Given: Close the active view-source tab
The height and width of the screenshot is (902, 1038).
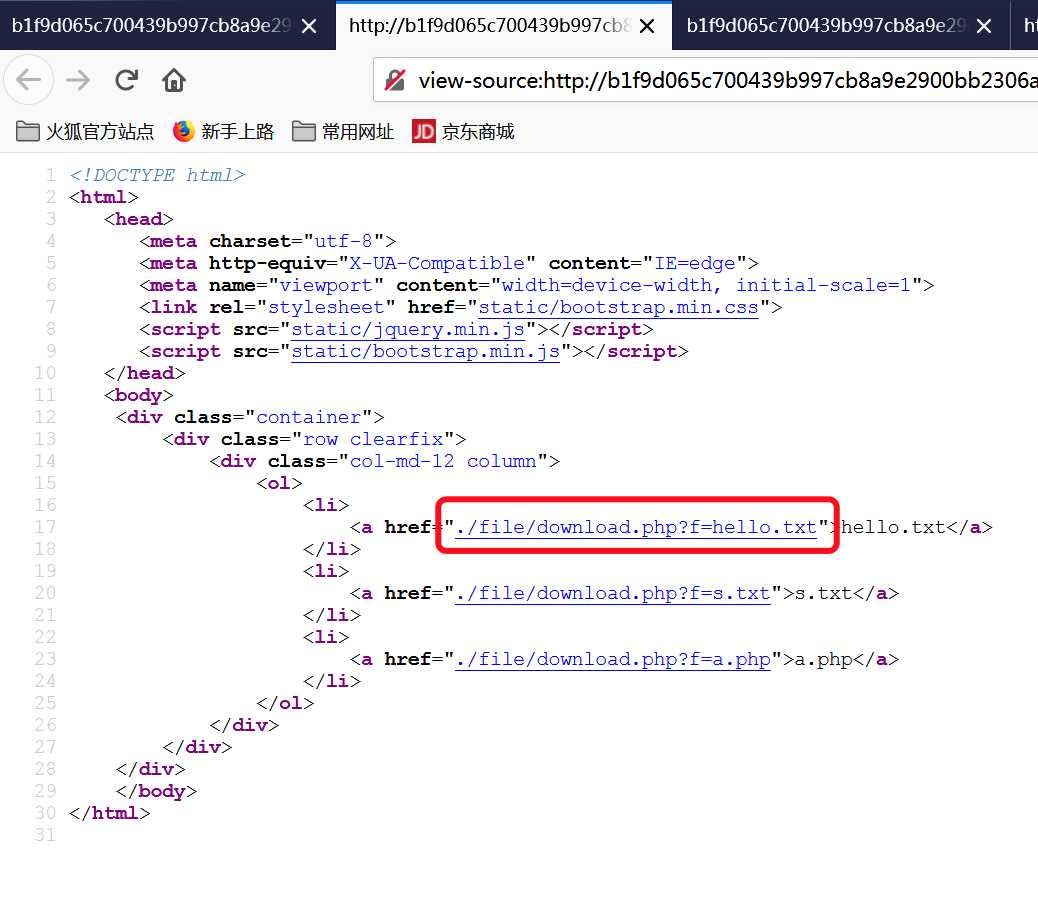Looking at the screenshot, I should click(x=647, y=26).
